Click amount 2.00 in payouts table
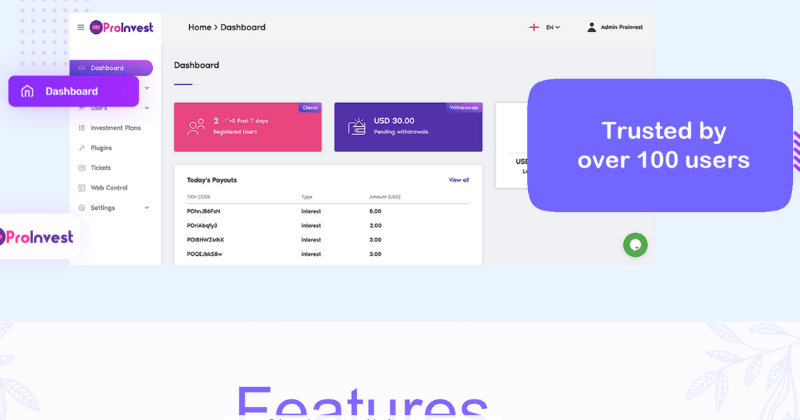Image resolution: width=800 pixels, height=420 pixels. click(376, 226)
